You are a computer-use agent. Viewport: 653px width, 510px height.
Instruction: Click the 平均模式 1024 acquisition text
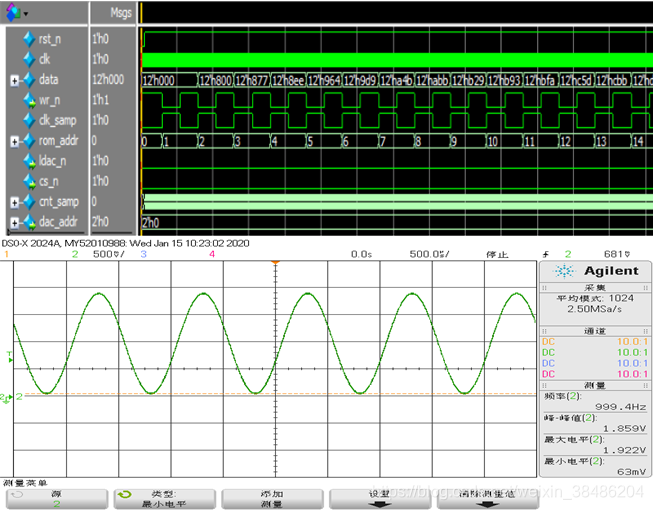(x=595, y=298)
